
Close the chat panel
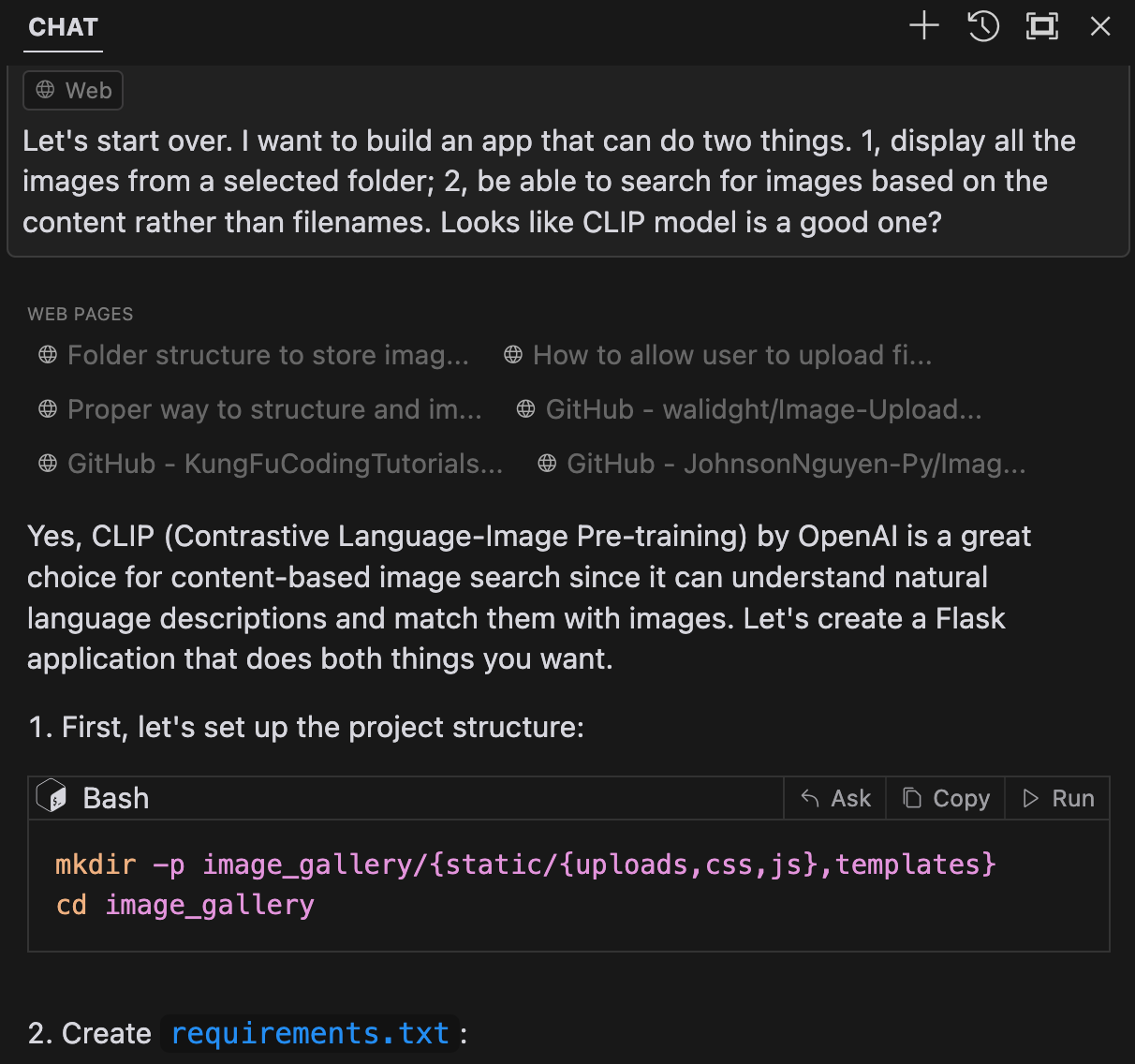pos(1100,26)
